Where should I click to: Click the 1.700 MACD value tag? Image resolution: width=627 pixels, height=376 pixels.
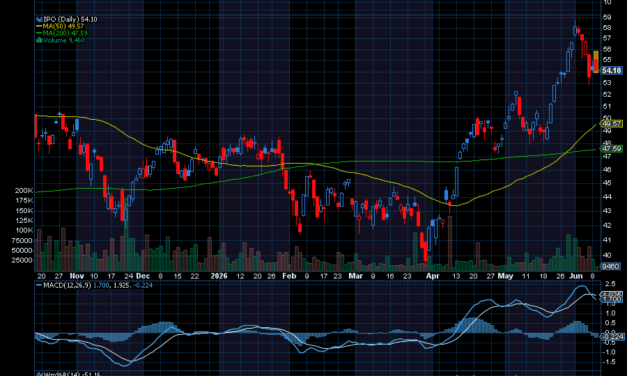coord(612,299)
